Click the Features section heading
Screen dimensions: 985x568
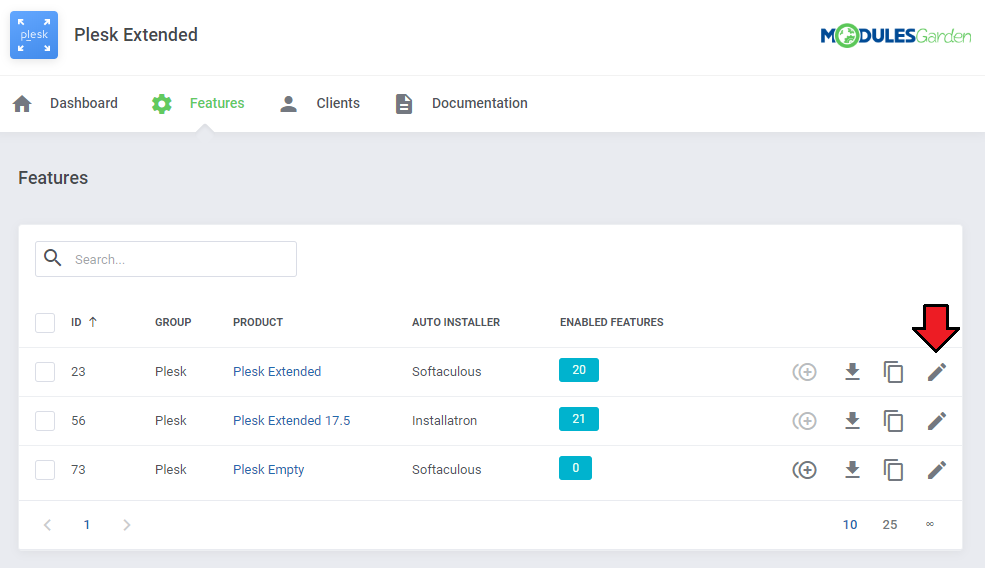[53, 178]
